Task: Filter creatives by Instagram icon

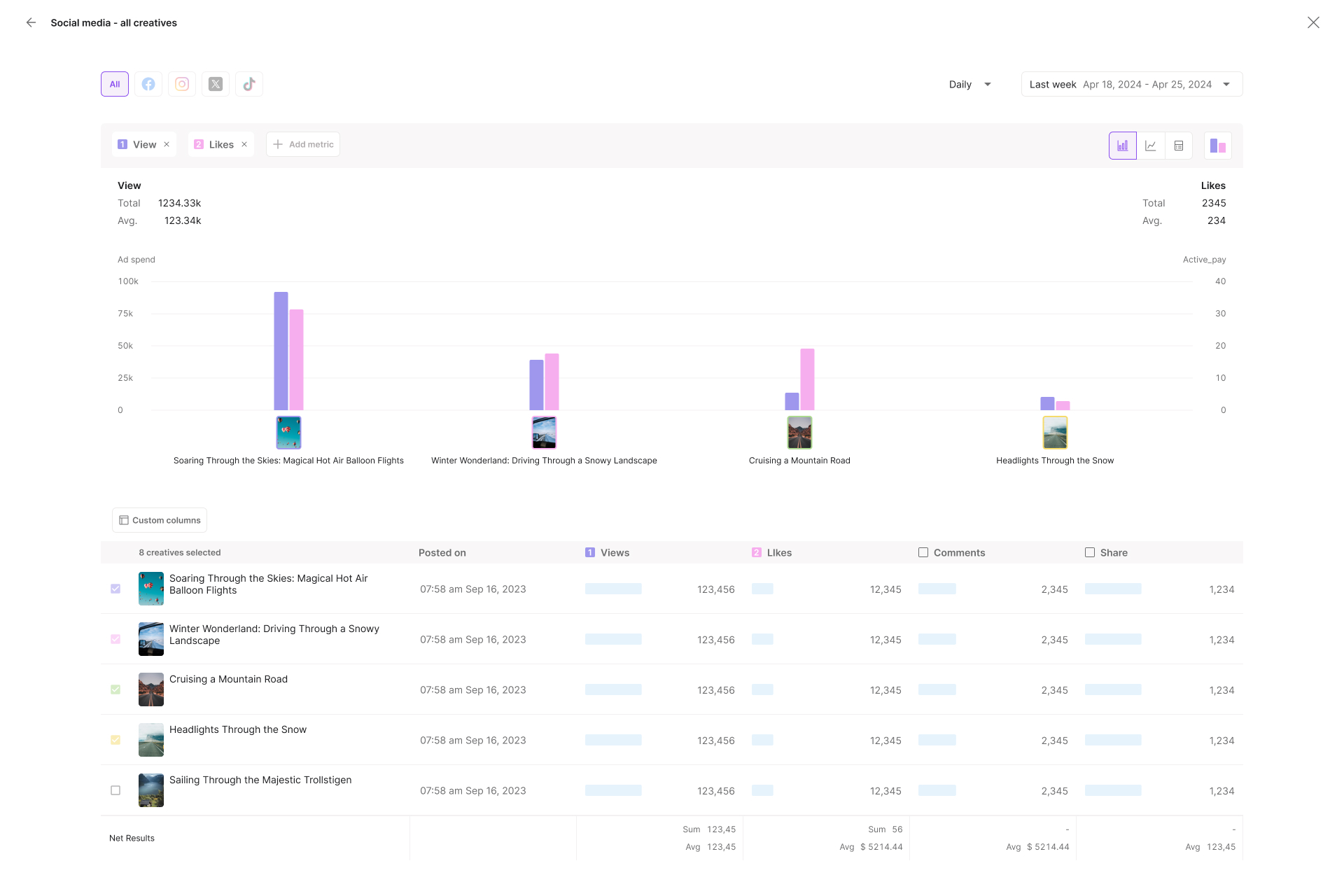Action: point(182,84)
